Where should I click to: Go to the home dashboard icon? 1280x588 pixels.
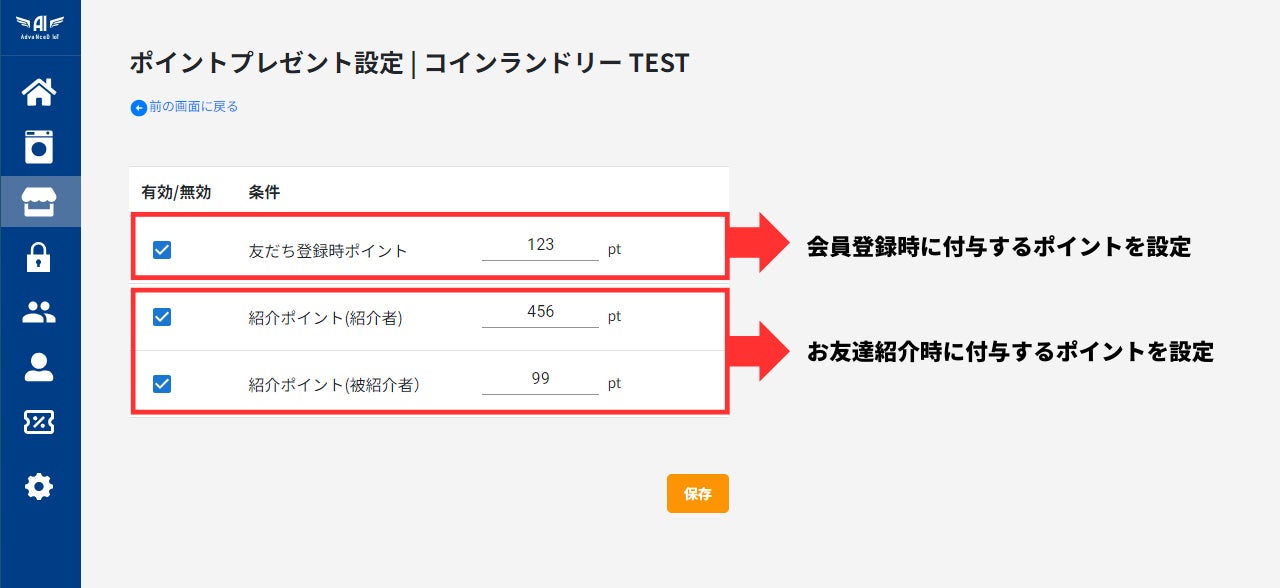39,92
